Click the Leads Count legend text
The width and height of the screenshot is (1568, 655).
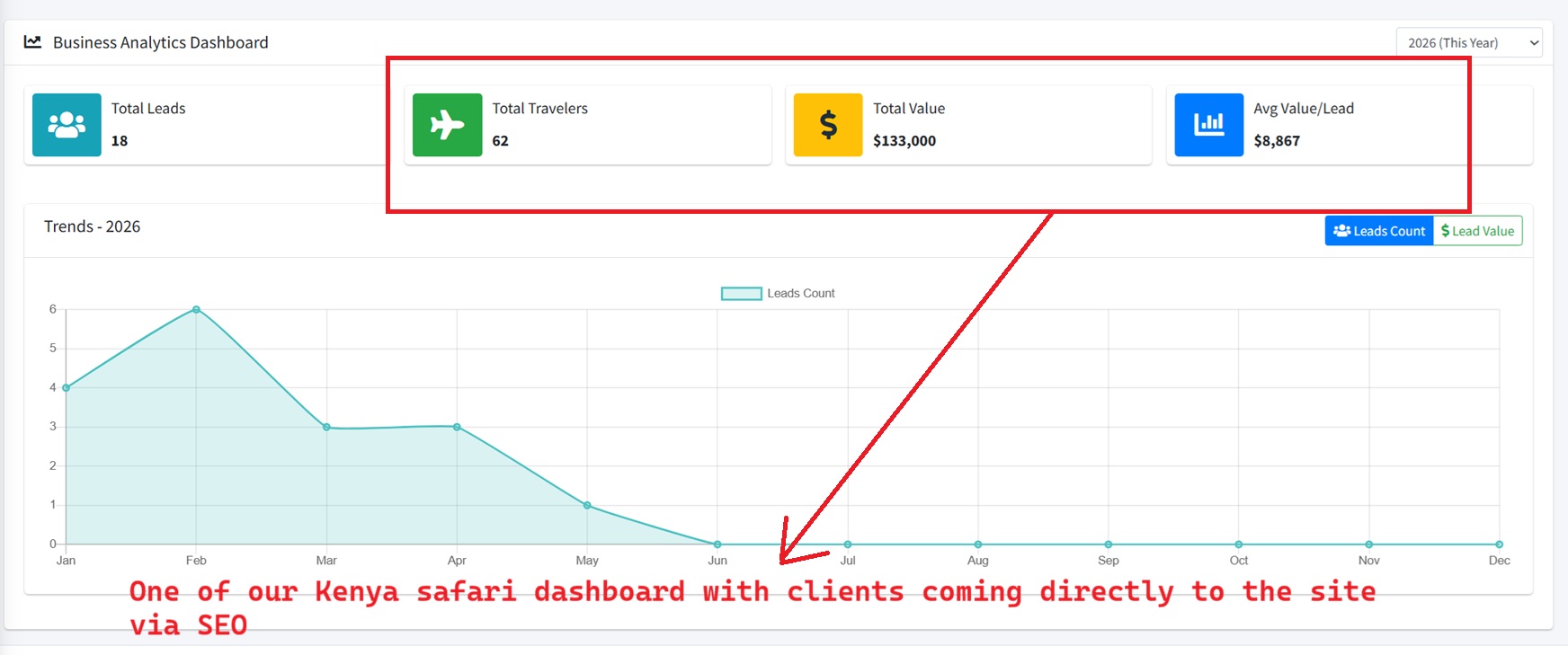coord(801,294)
